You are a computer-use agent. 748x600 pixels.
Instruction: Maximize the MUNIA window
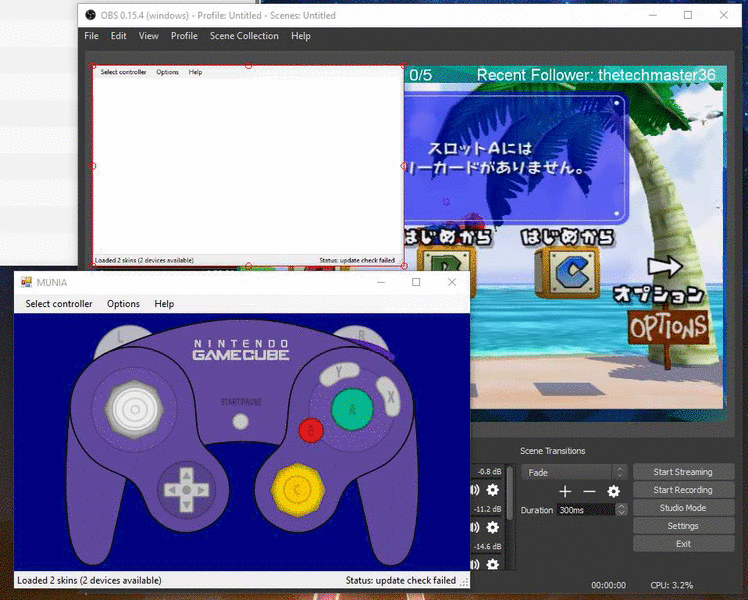[x=416, y=282]
